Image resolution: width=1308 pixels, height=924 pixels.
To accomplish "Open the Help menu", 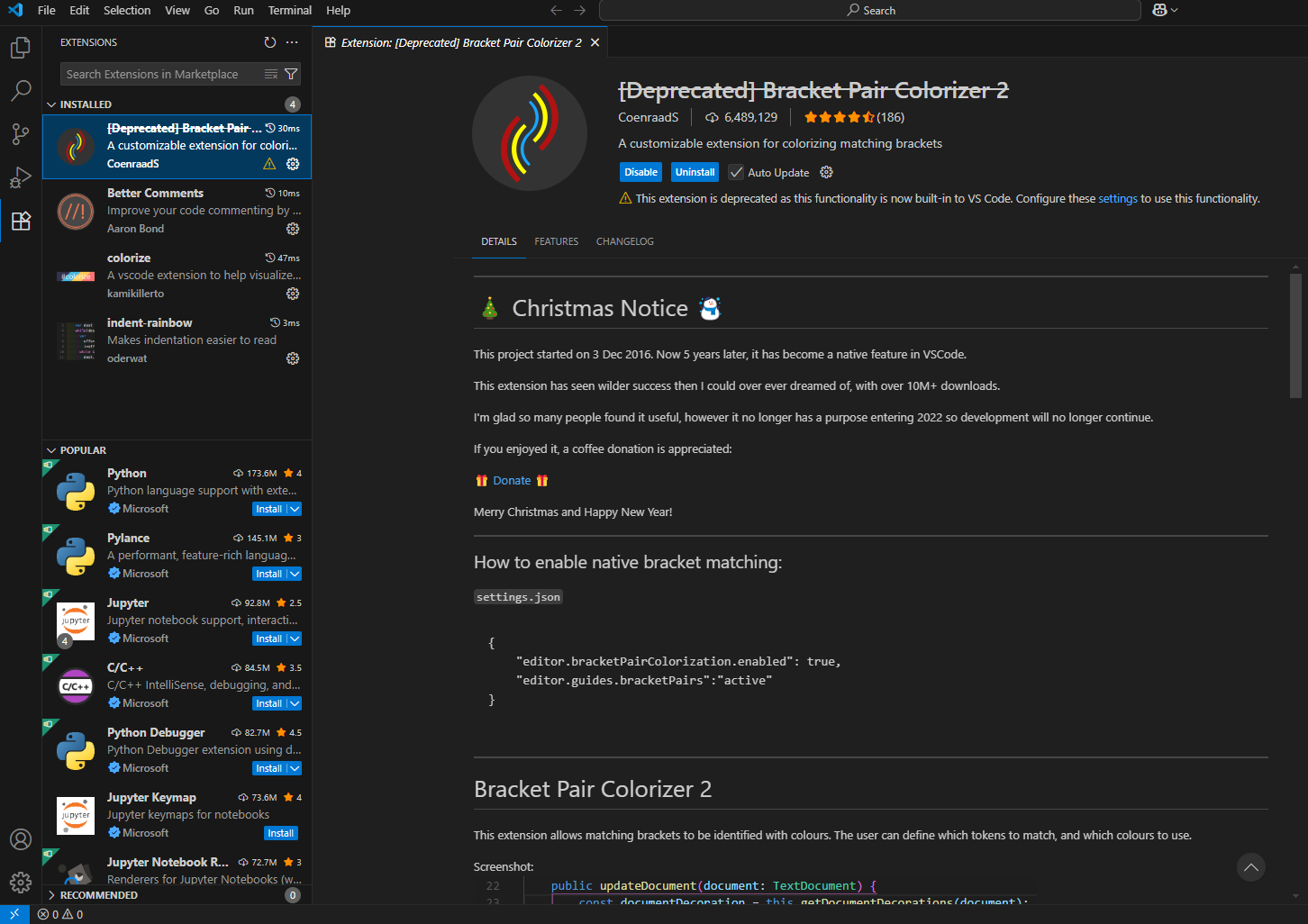I will [338, 10].
